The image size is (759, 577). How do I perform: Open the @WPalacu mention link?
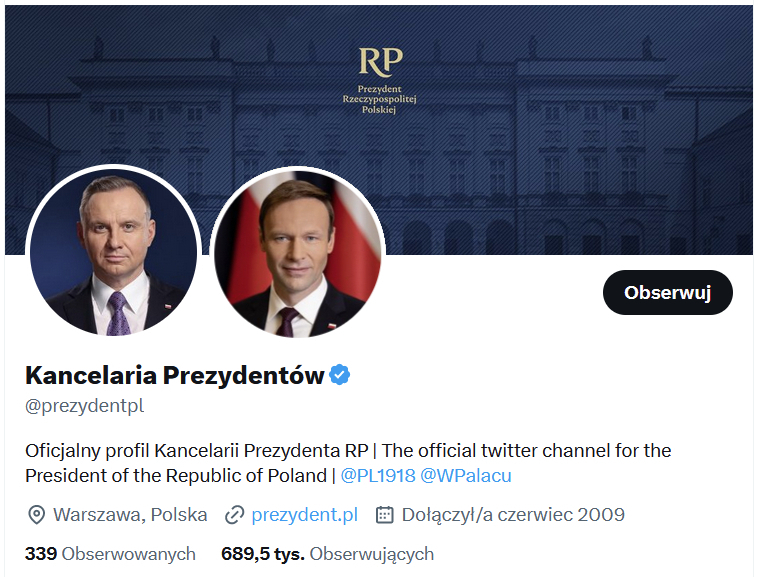click(466, 476)
